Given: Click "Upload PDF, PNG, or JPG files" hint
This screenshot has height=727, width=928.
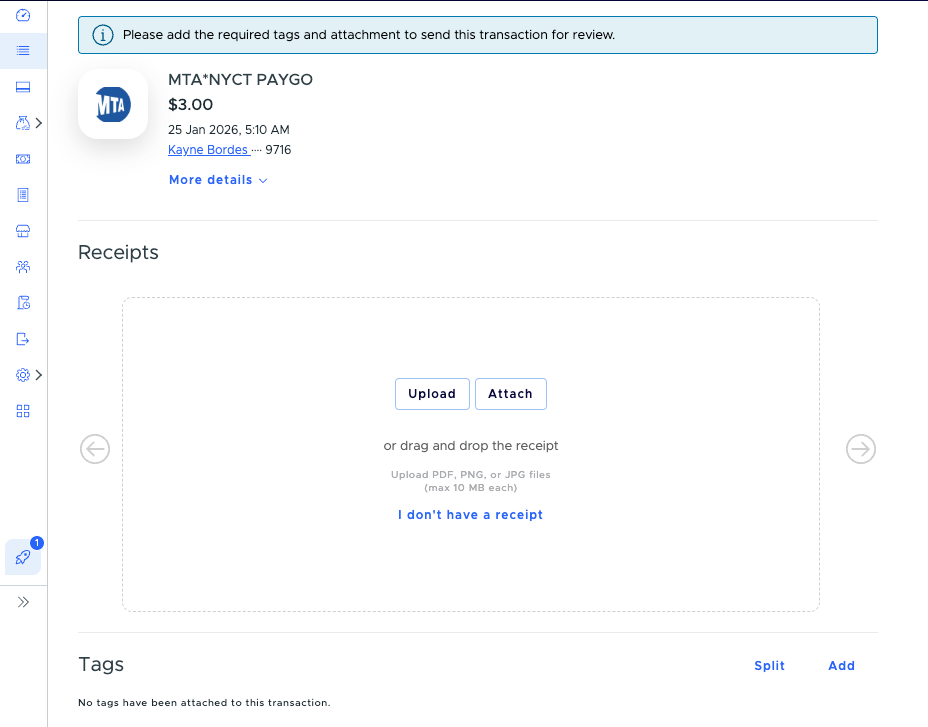Looking at the screenshot, I should [471, 475].
